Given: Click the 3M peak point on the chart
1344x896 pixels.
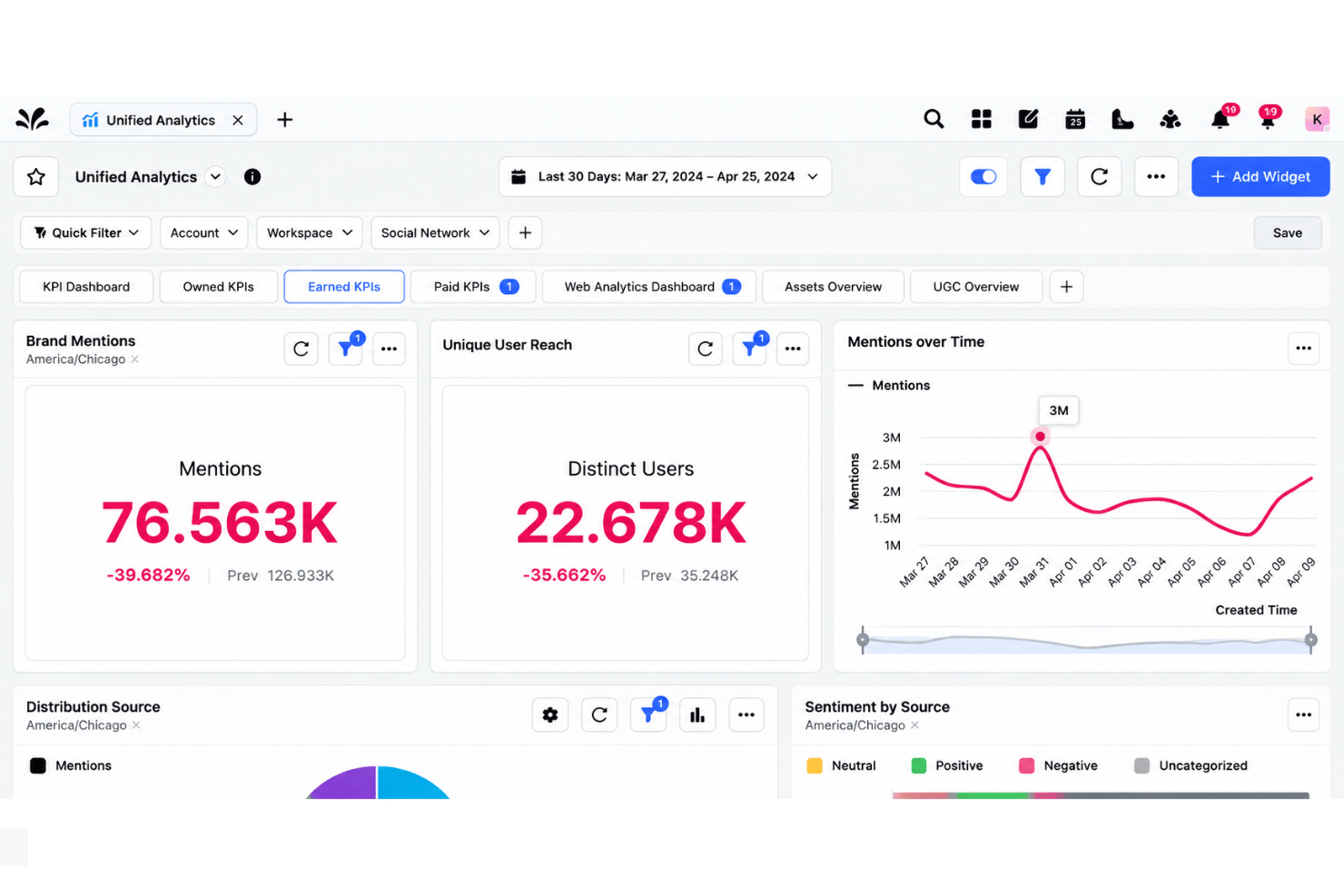Looking at the screenshot, I should [x=1040, y=437].
